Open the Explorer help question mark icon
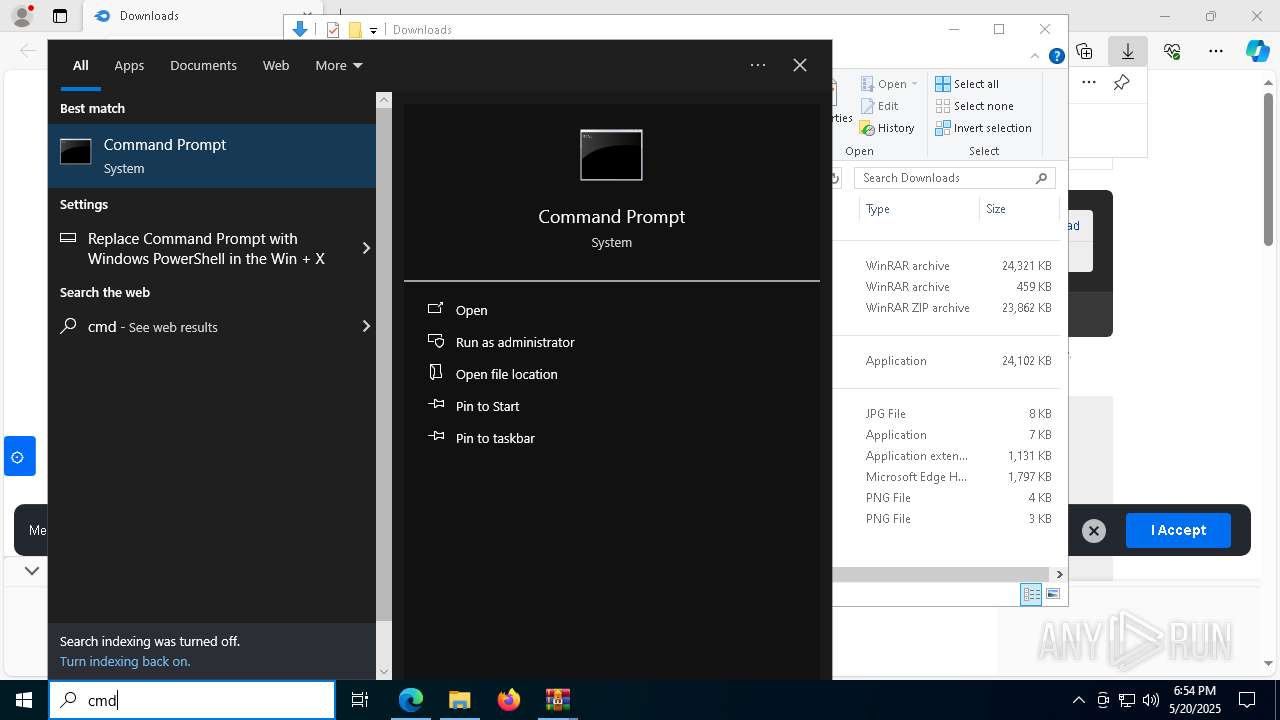 click(x=1056, y=57)
